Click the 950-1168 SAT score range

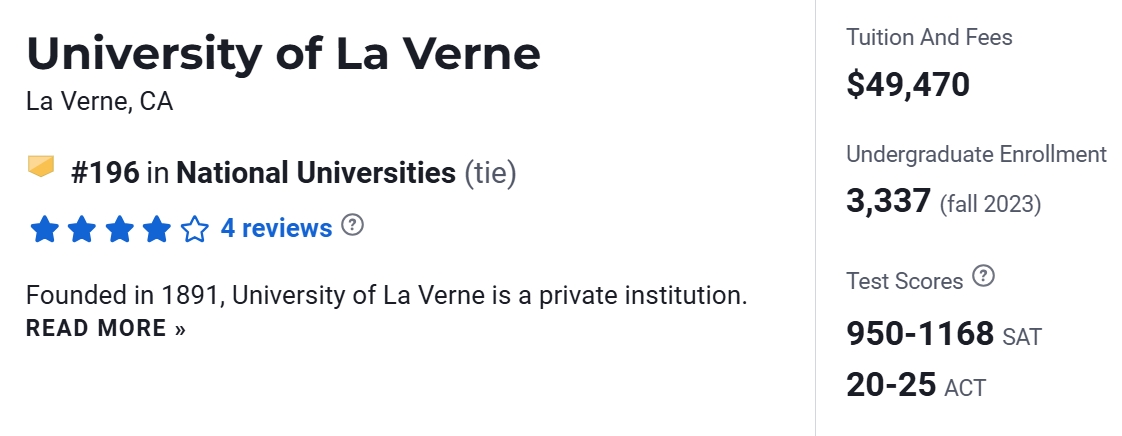pos(920,333)
